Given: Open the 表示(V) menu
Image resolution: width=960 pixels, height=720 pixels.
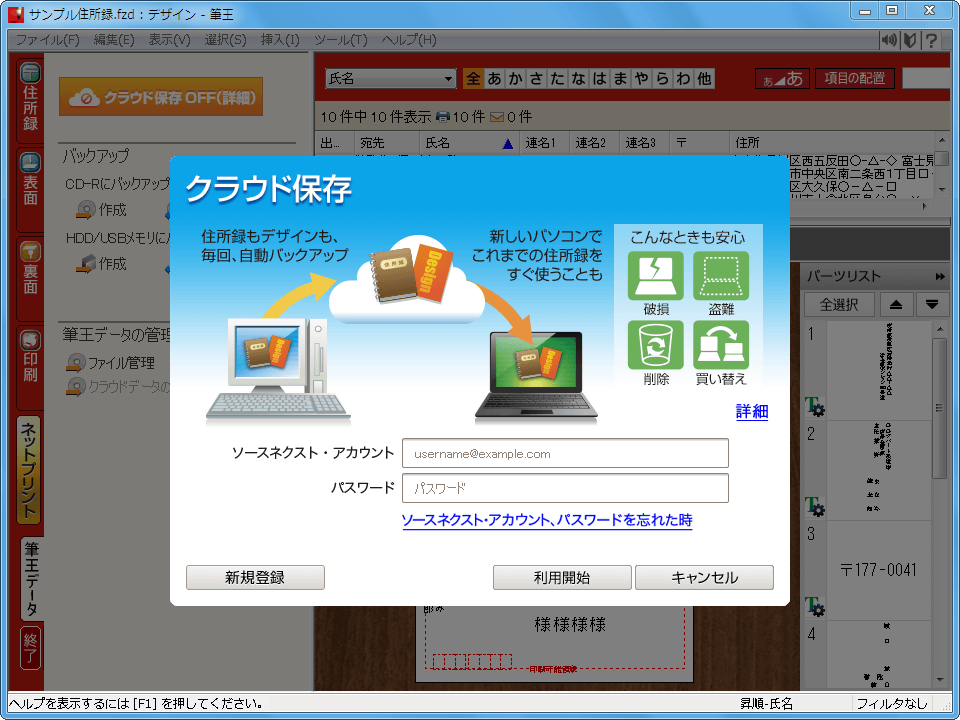Looking at the screenshot, I should pyautogui.click(x=170, y=40).
